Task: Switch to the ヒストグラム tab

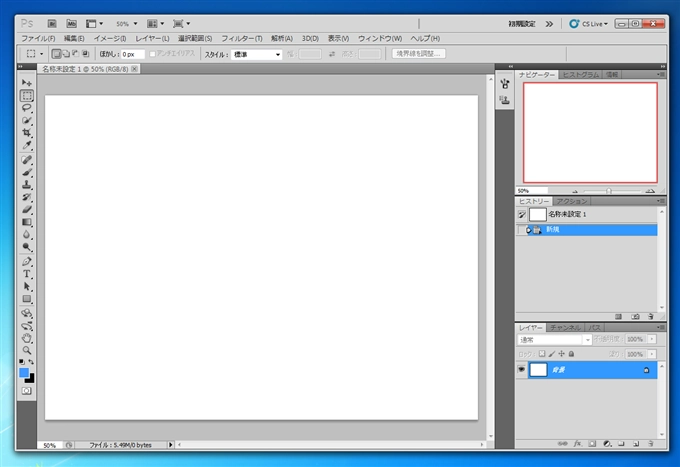Action: (580, 75)
